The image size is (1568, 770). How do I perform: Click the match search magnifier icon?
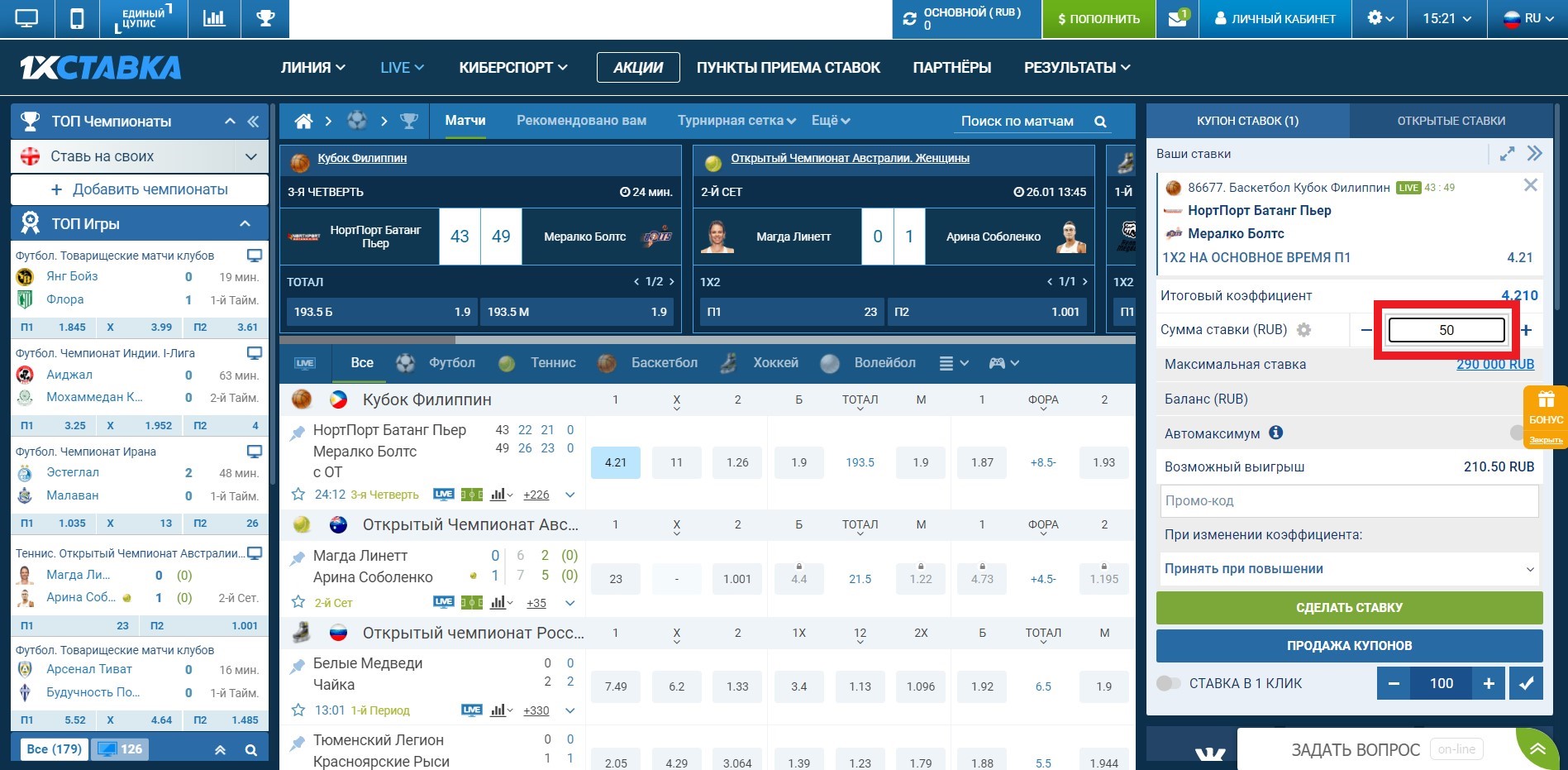(1100, 122)
